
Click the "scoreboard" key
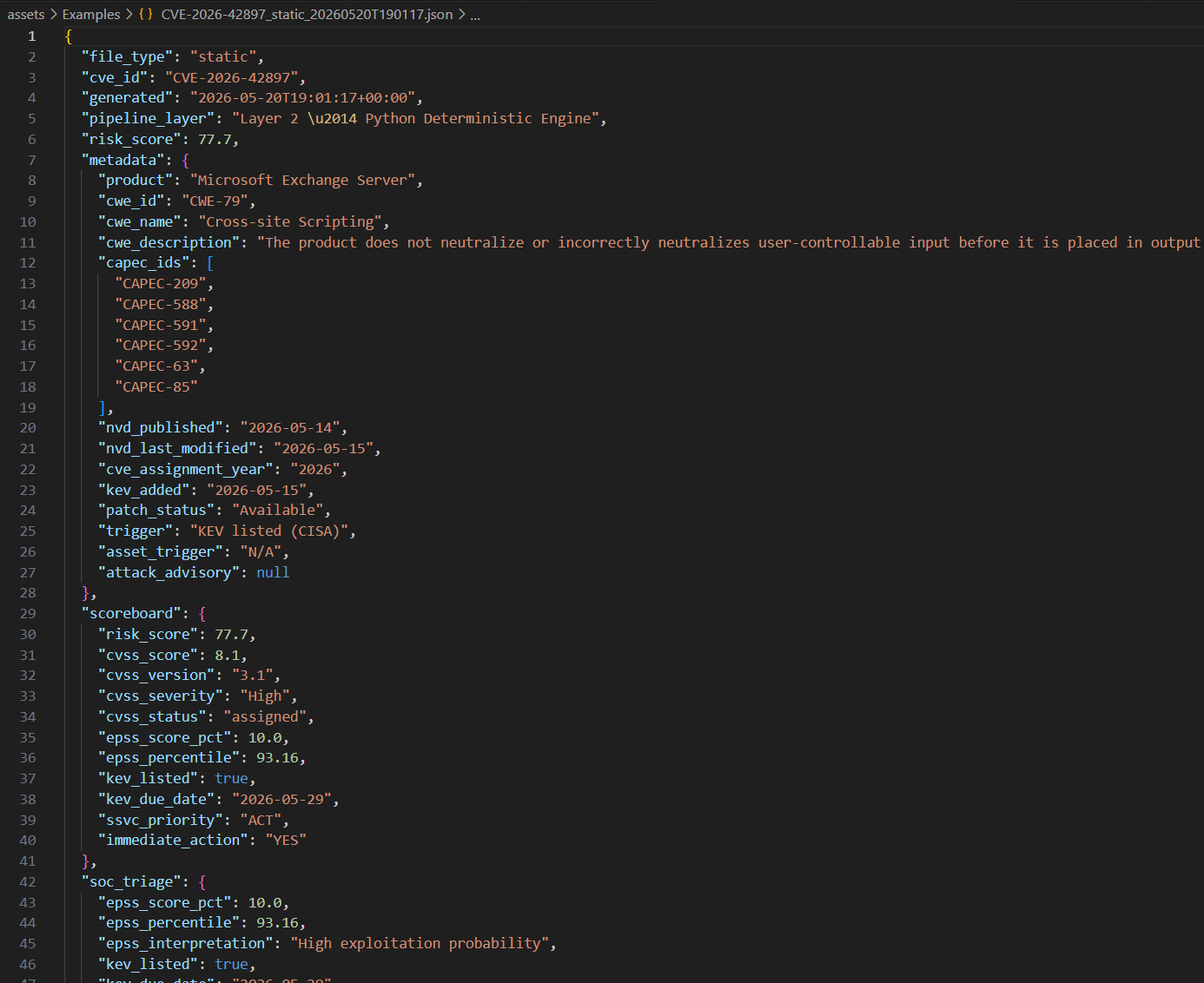(132, 613)
